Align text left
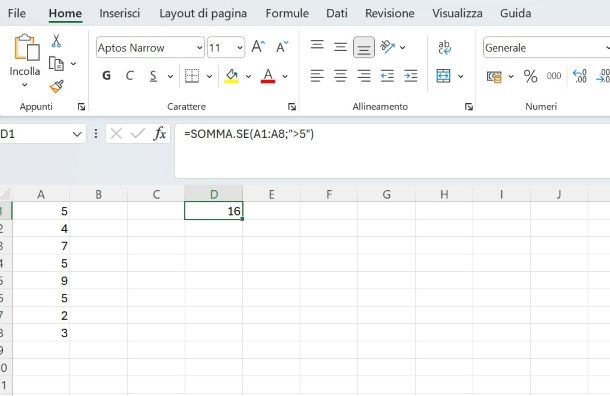 [x=317, y=76]
